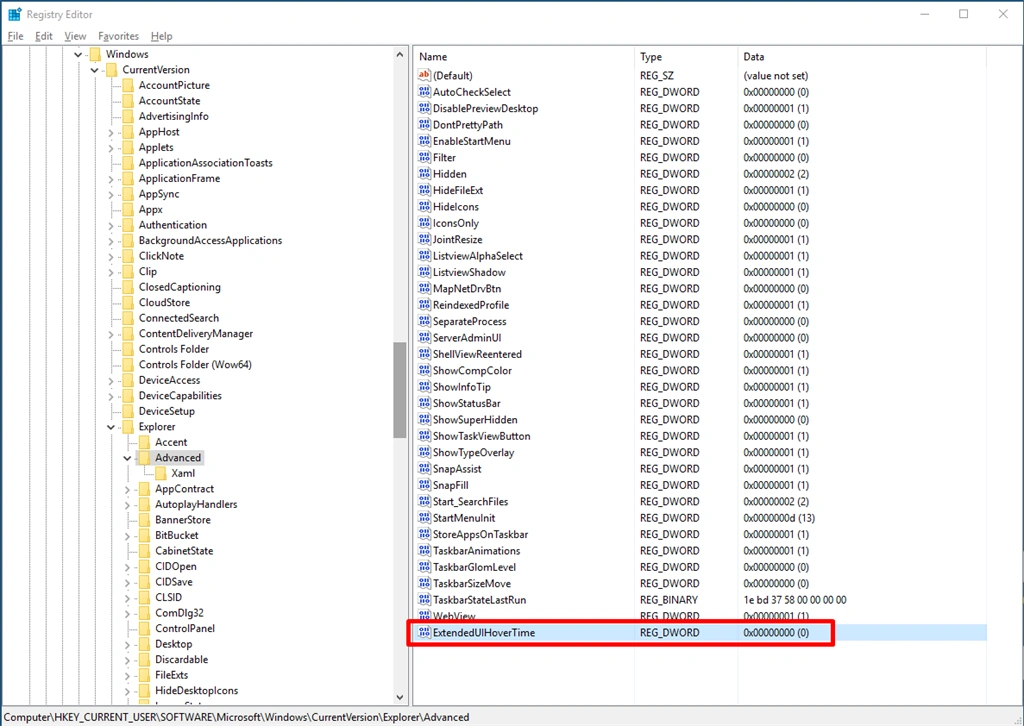Image resolution: width=1024 pixels, height=726 pixels.
Task: Click the open folder icon of Advanced key
Action: (x=144, y=458)
